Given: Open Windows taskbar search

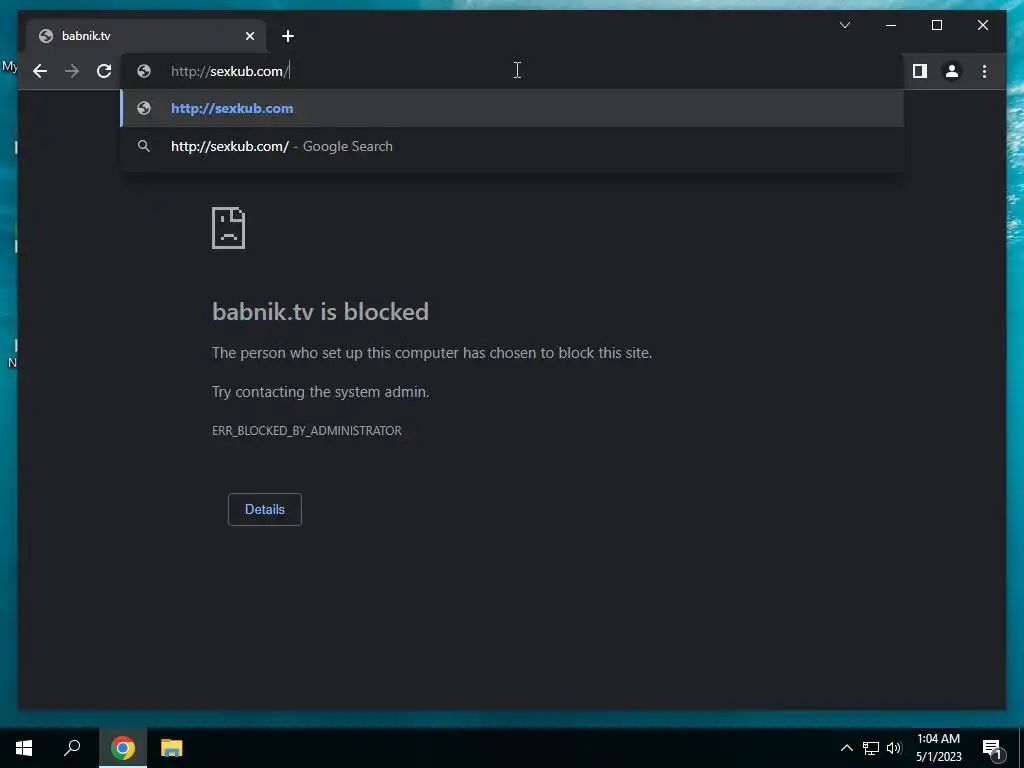Looking at the screenshot, I should [72, 748].
